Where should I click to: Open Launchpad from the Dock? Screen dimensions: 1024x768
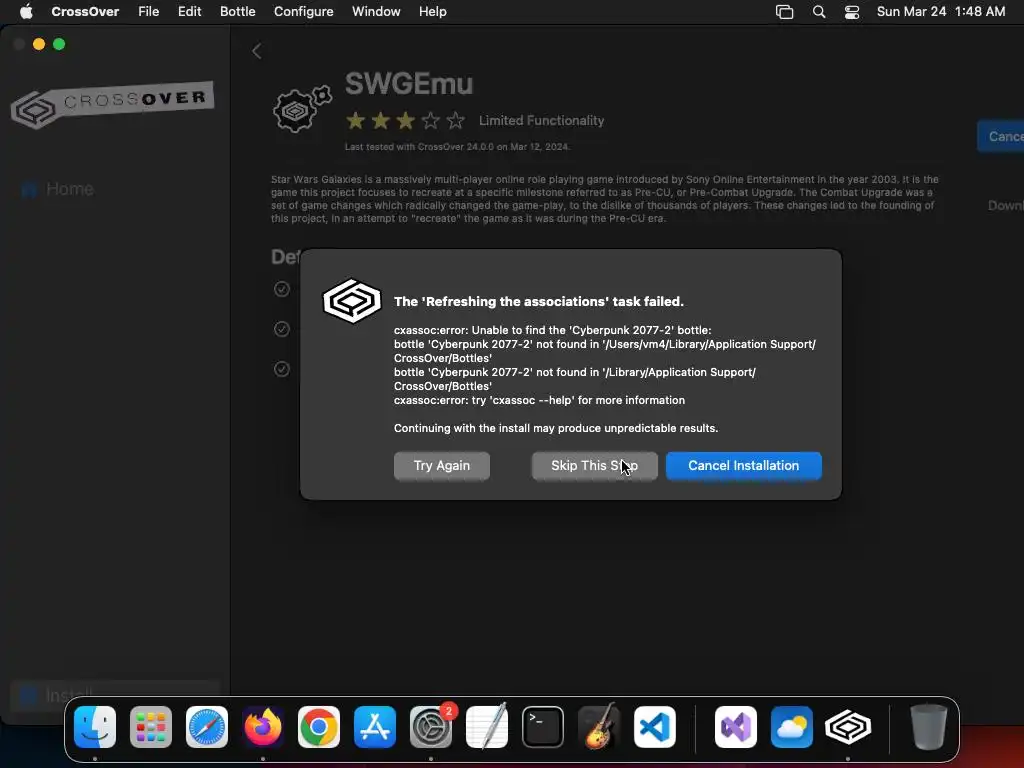click(151, 727)
